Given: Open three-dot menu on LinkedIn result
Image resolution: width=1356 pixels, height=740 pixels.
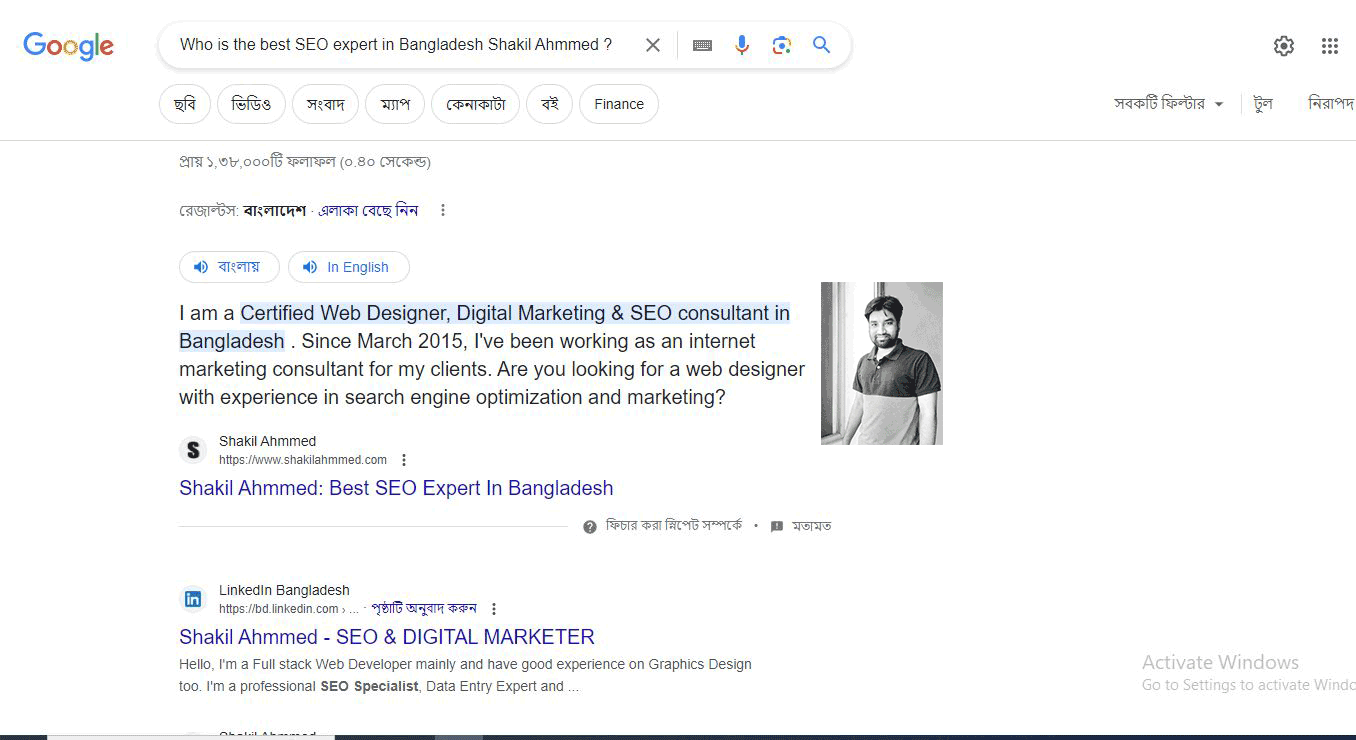Looking at the screenshot, I should [x=494, y=608].
